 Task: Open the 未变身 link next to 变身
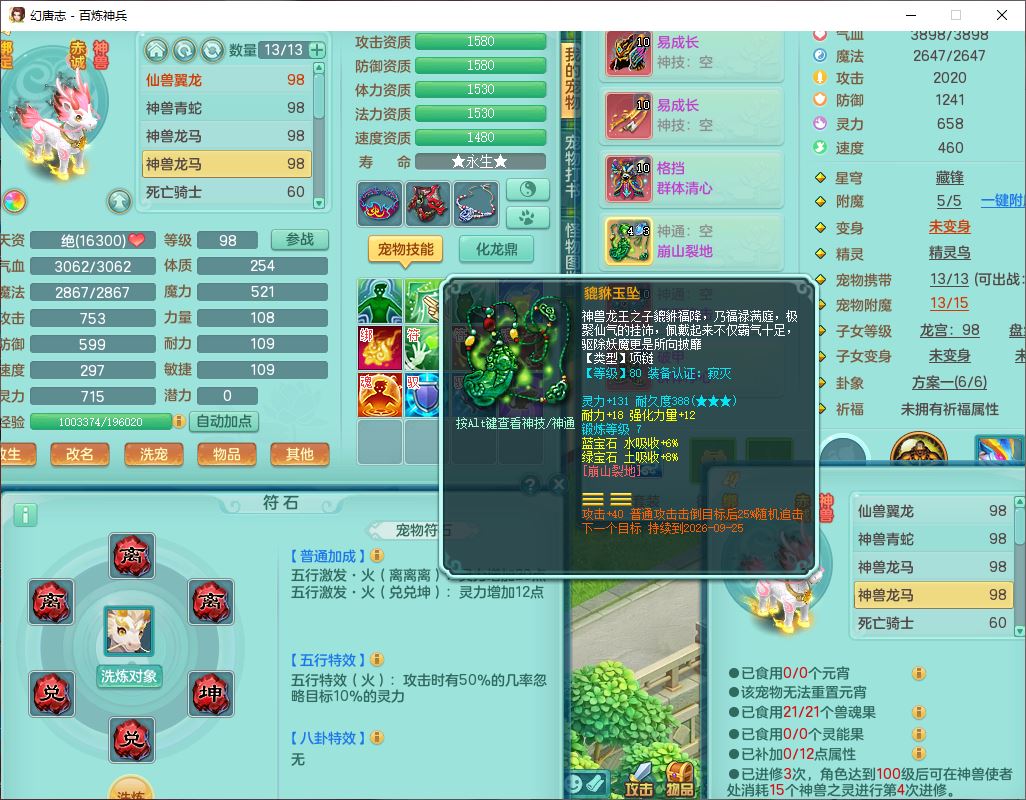coord(949,227)
